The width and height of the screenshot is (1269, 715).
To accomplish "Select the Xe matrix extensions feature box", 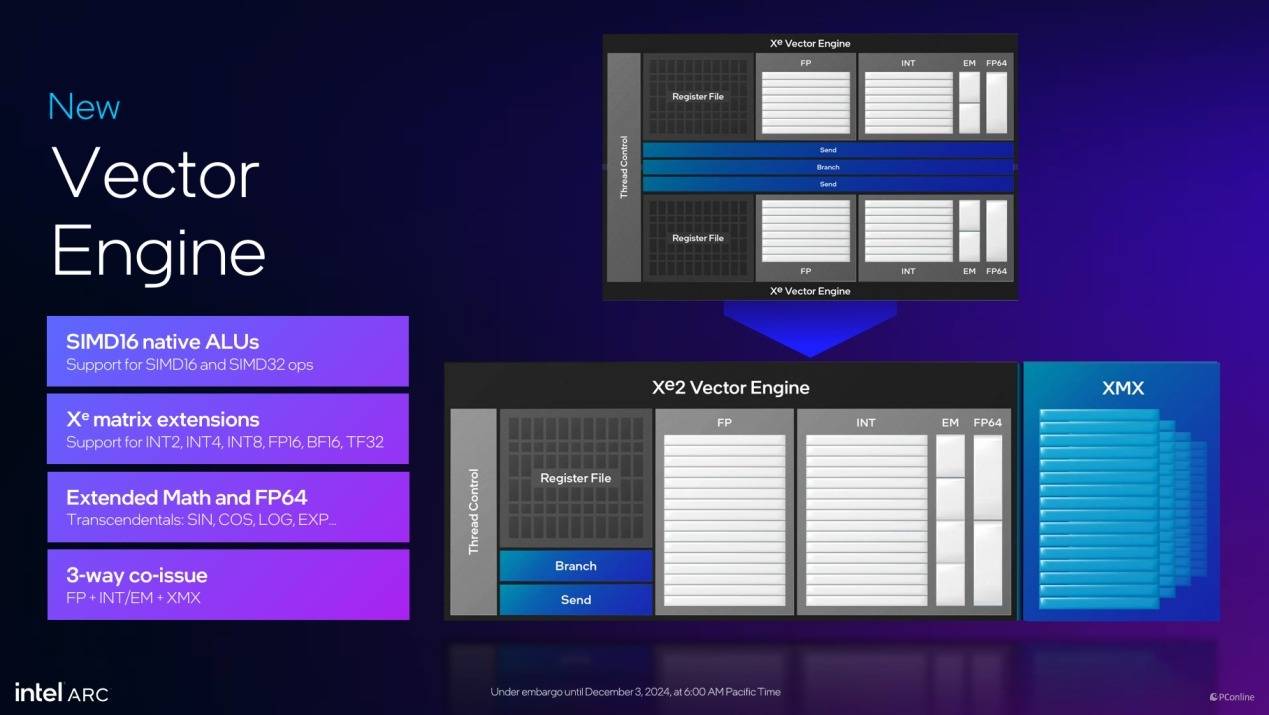I will pos(228,429).
